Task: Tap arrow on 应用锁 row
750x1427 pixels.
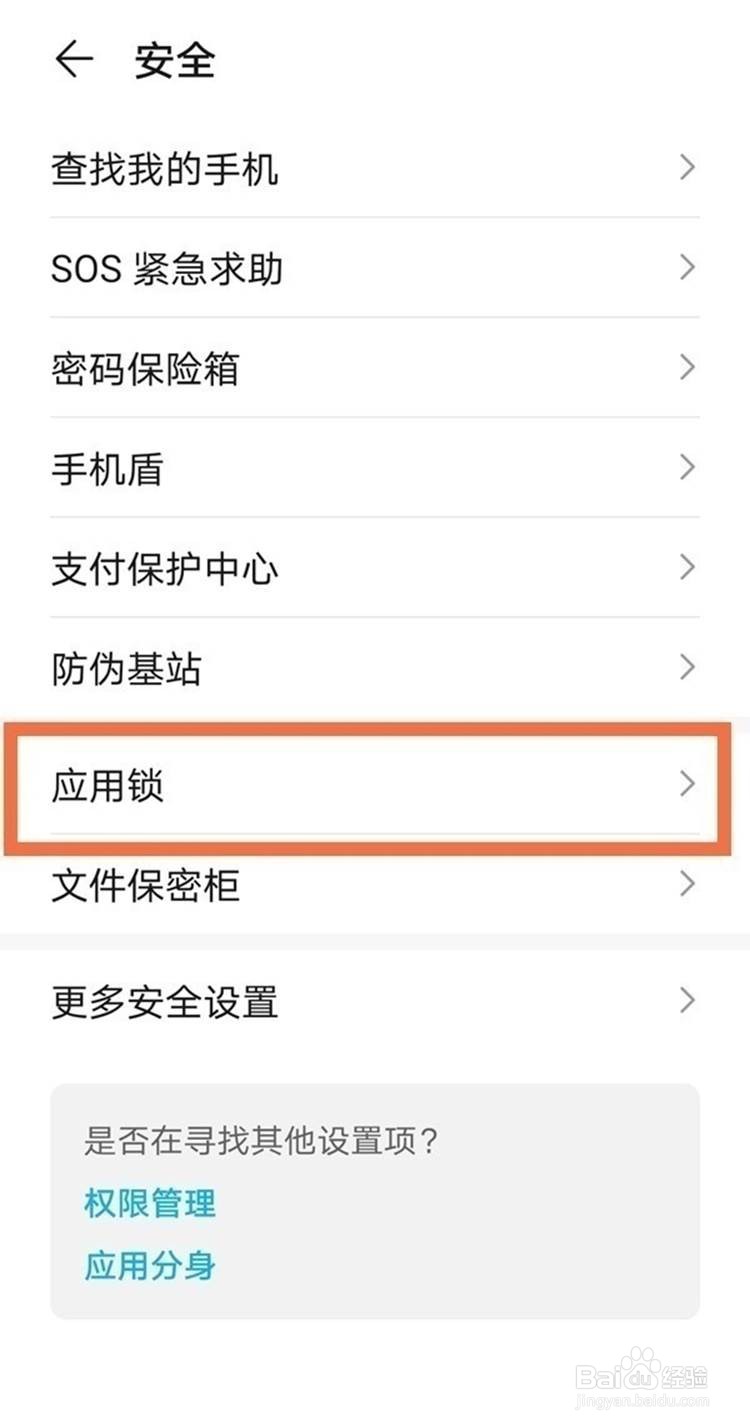Action: point(687,784)
